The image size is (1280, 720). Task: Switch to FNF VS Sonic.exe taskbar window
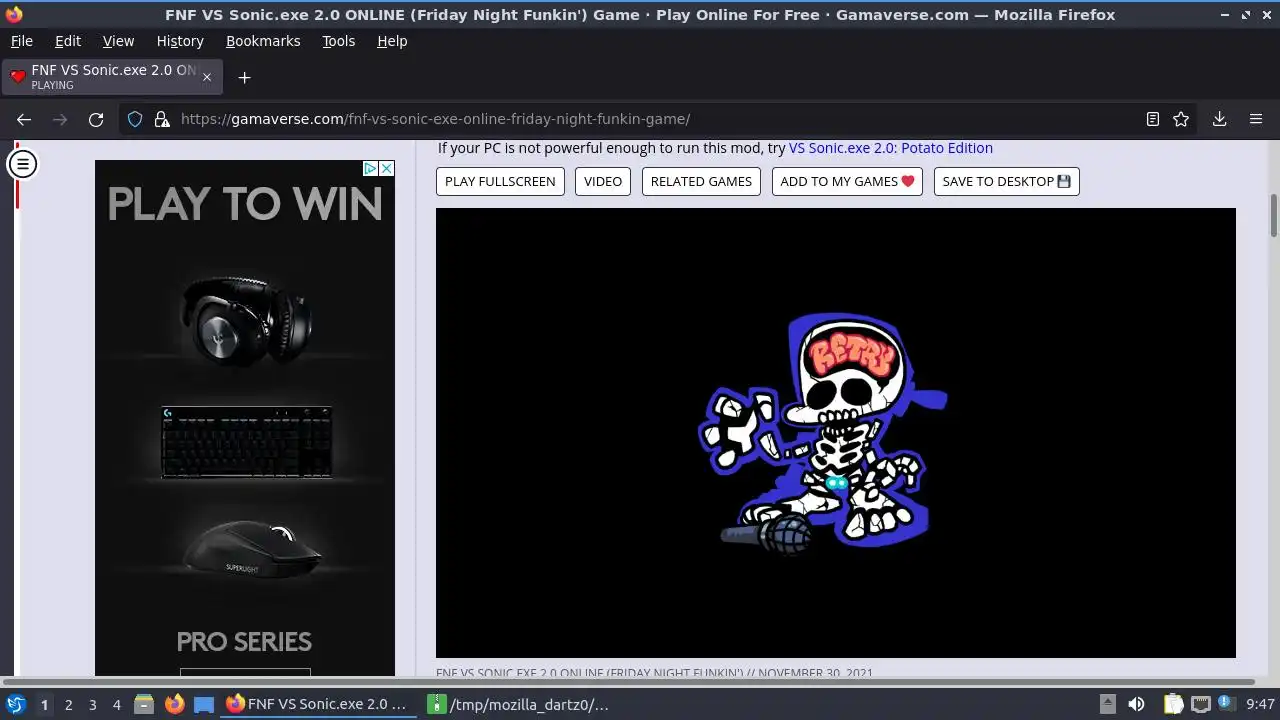click(318, 704)
